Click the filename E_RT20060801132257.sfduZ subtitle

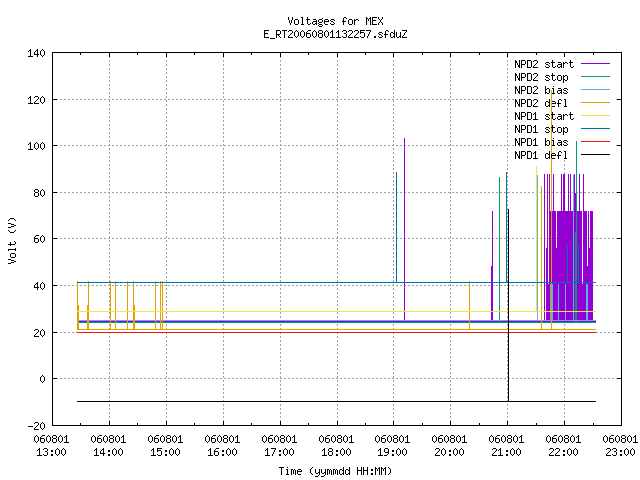coord(335,34)
